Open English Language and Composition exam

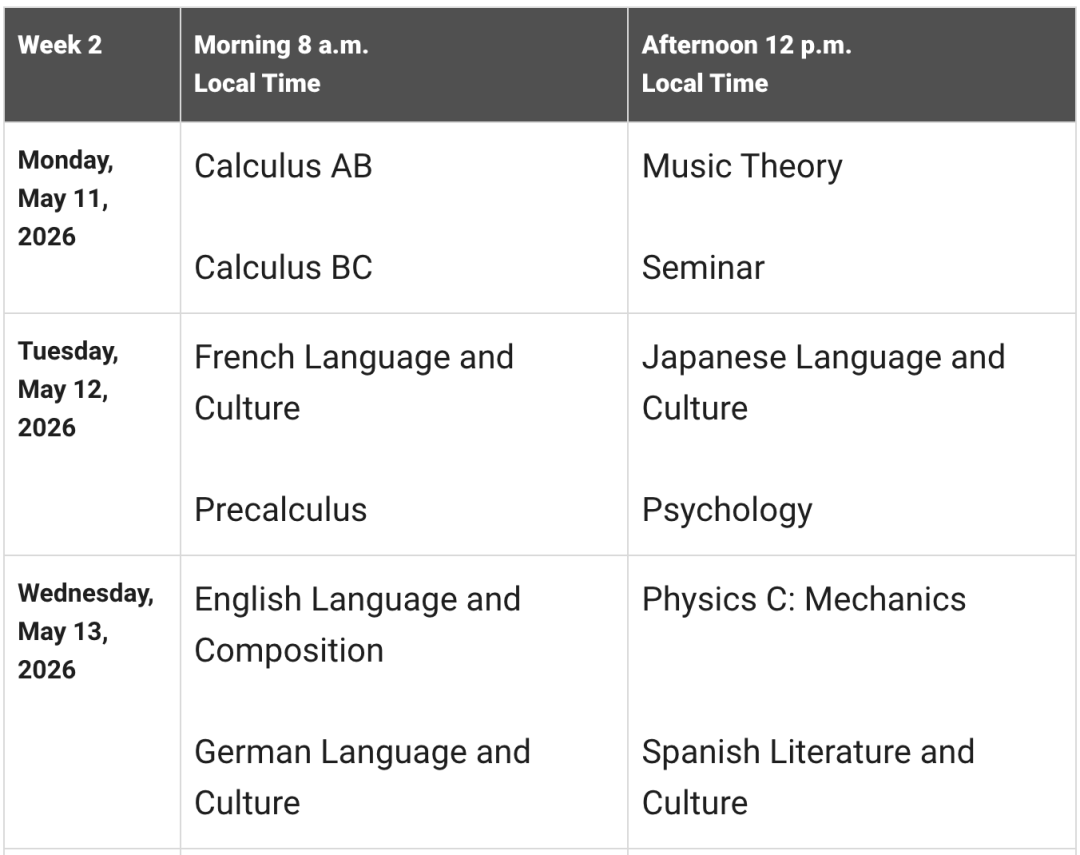pos(357,625)
